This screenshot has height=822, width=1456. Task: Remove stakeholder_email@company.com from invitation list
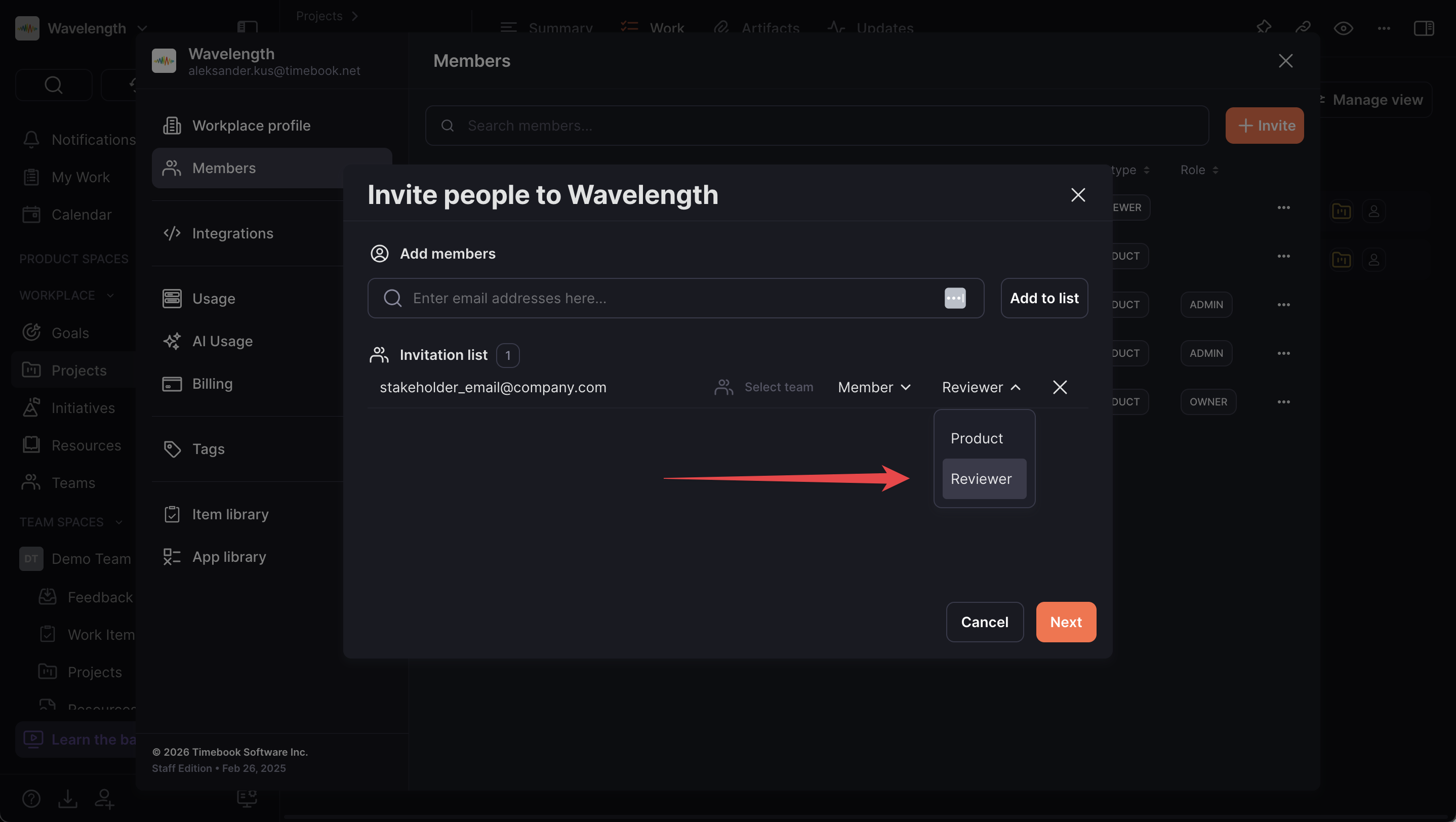tap(1060, 387)
